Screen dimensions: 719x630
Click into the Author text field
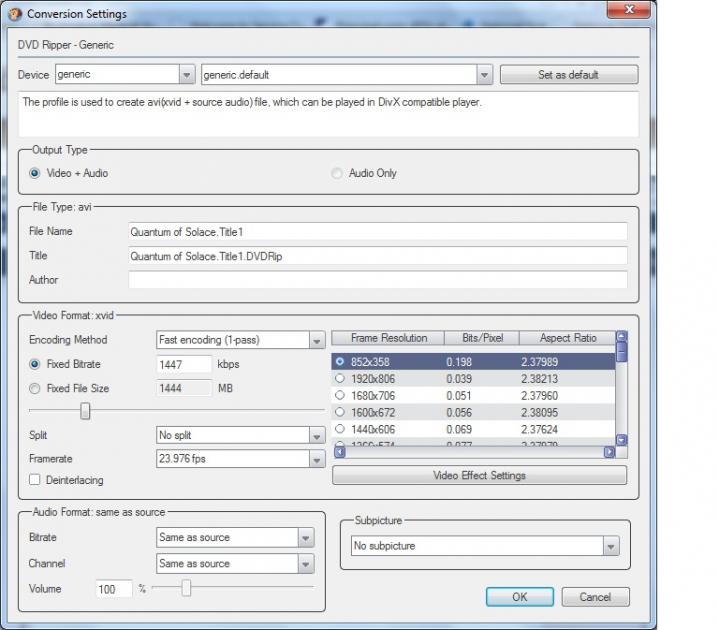pos(377,280)
